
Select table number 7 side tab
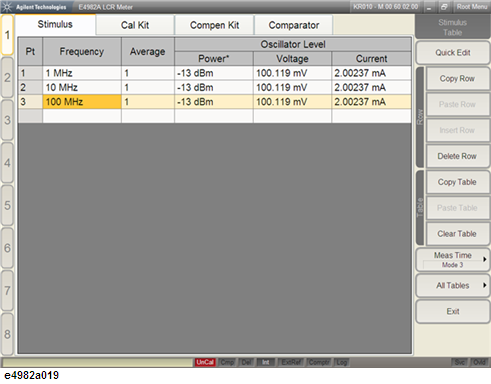(7, 291)
